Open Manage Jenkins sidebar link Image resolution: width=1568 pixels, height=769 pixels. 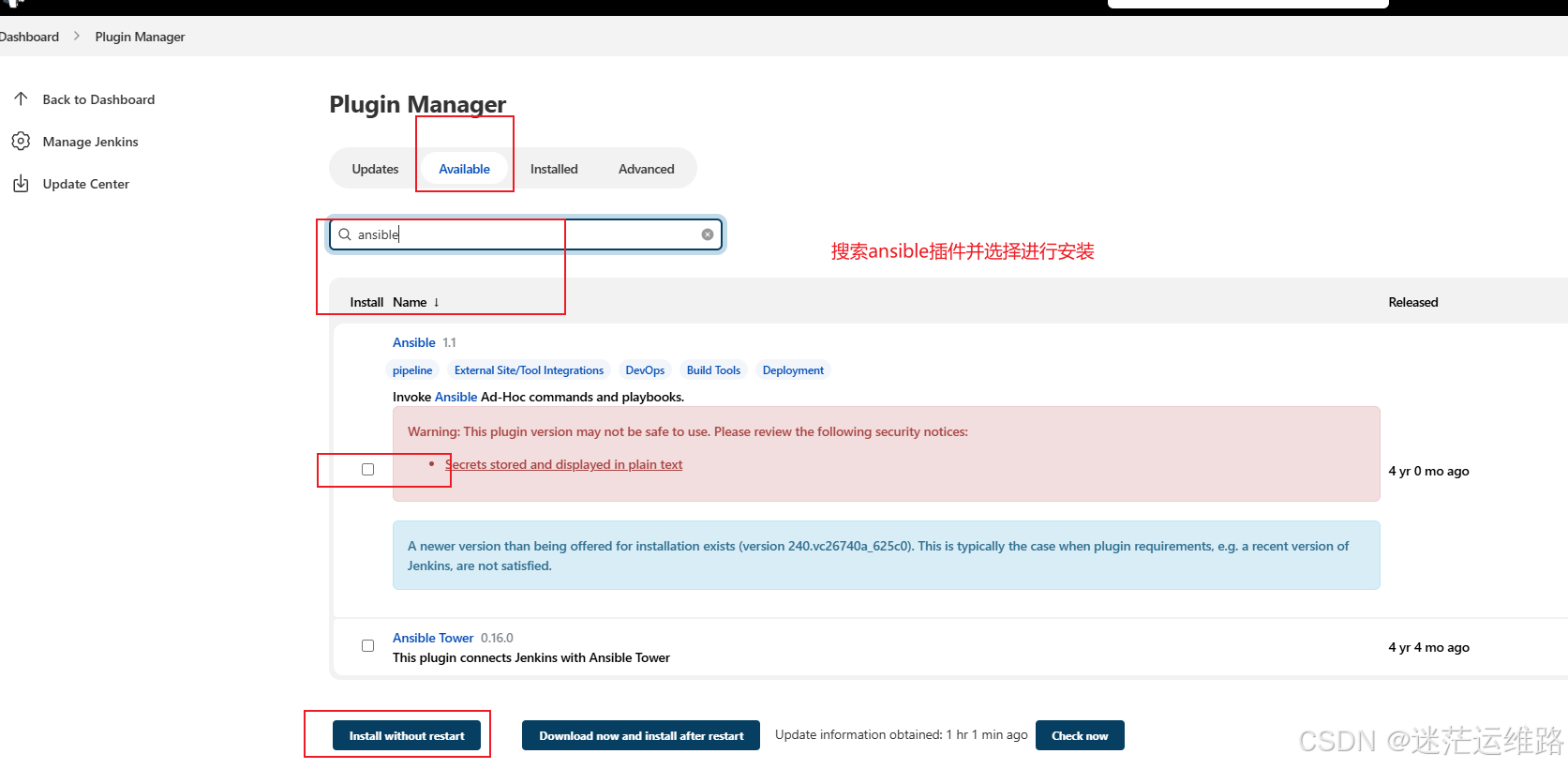(x=90, y=142)
